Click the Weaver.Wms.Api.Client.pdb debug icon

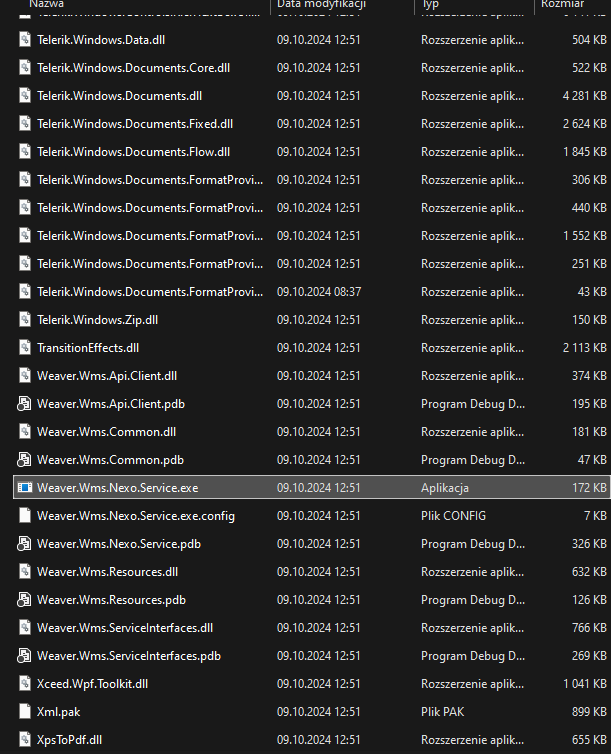point(24,403)
